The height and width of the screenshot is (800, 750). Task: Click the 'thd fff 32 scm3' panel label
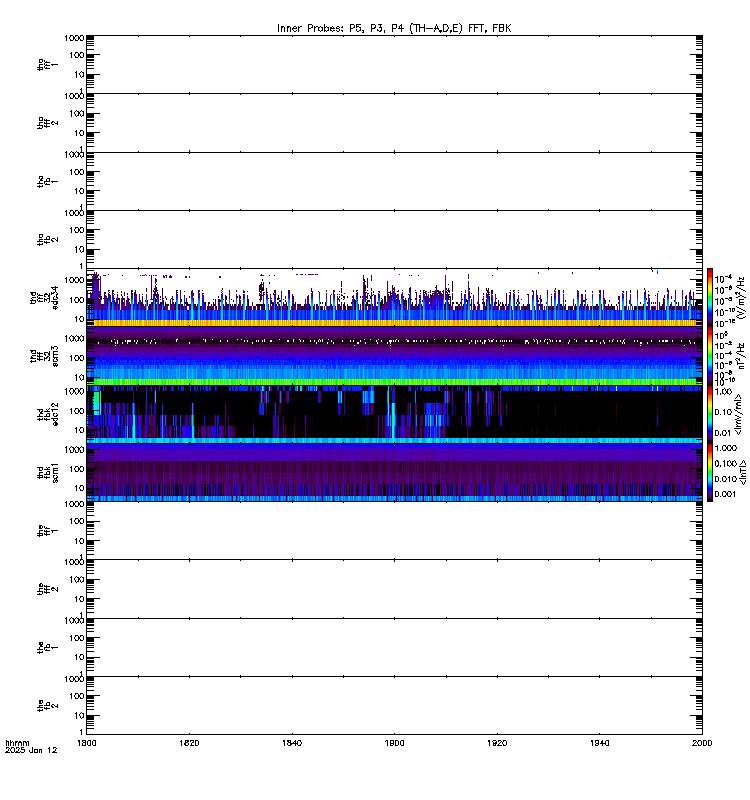[x=44, y=356]
